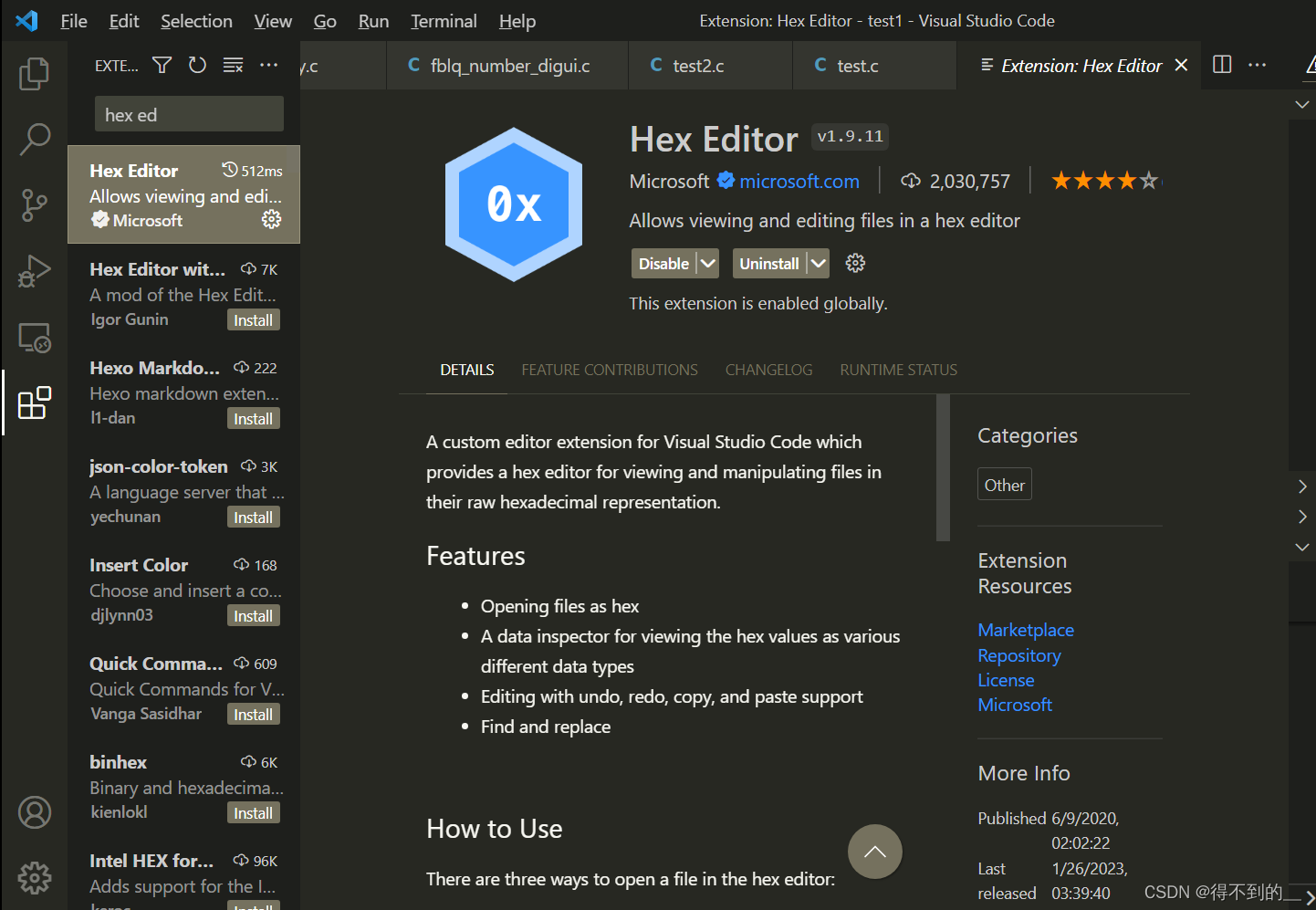Install the binhex extension
This screenshot has width=1316, height=910.
[253, 813]
